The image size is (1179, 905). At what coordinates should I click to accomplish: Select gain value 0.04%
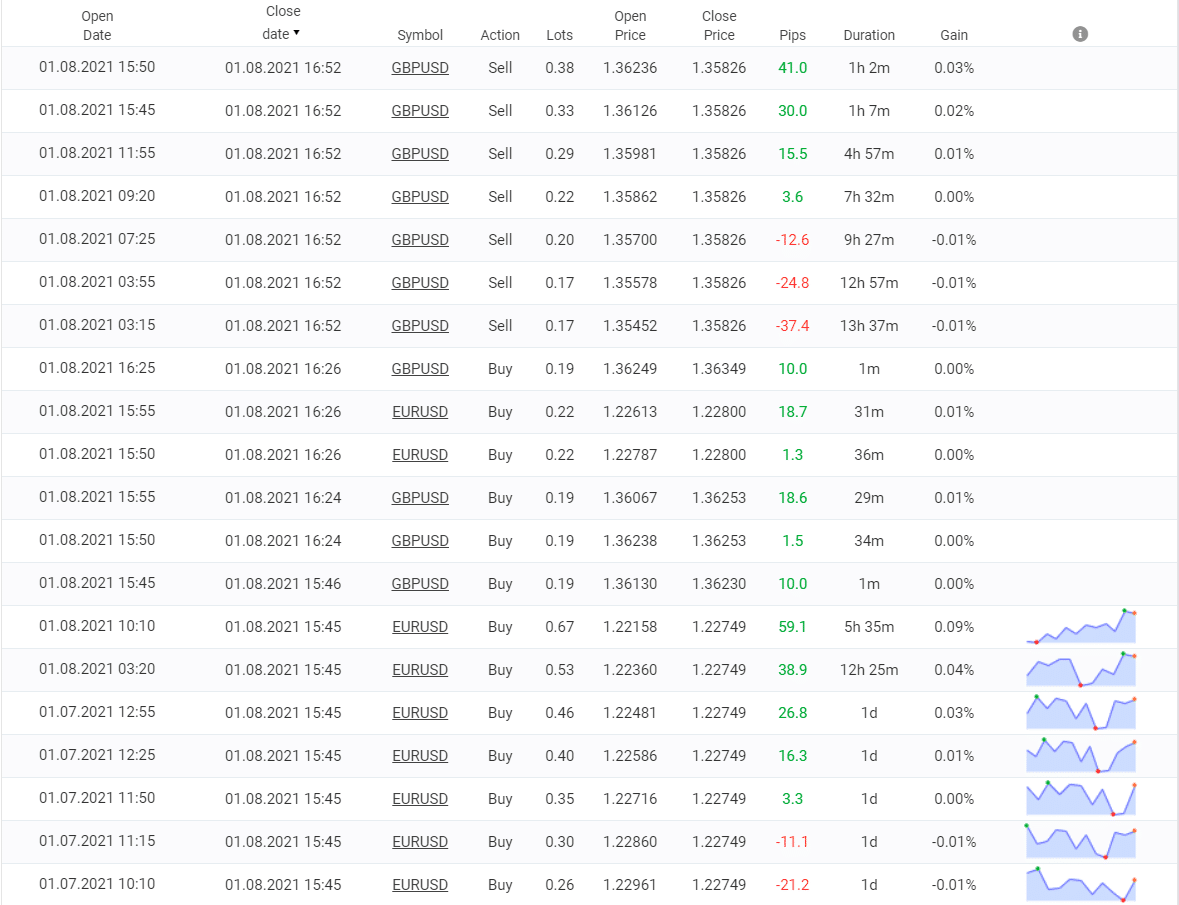tap(954, 670)
